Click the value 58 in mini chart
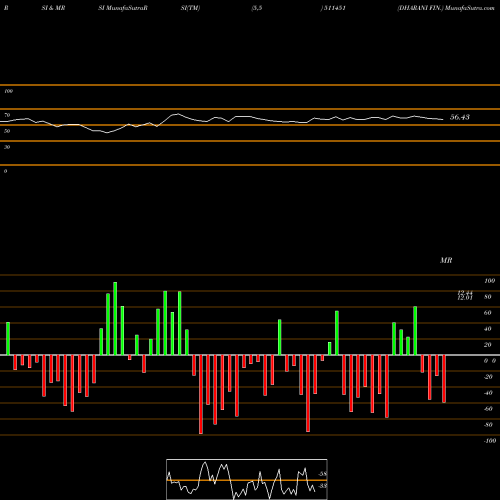This screenshot has width=500, height=500. tap(323, 474)
